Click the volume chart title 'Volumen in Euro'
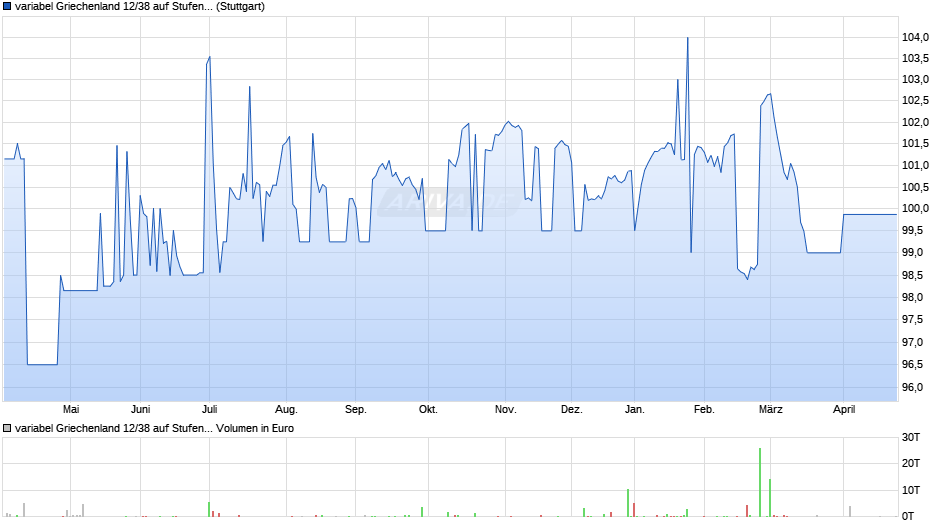 click(x=255, y=428)
